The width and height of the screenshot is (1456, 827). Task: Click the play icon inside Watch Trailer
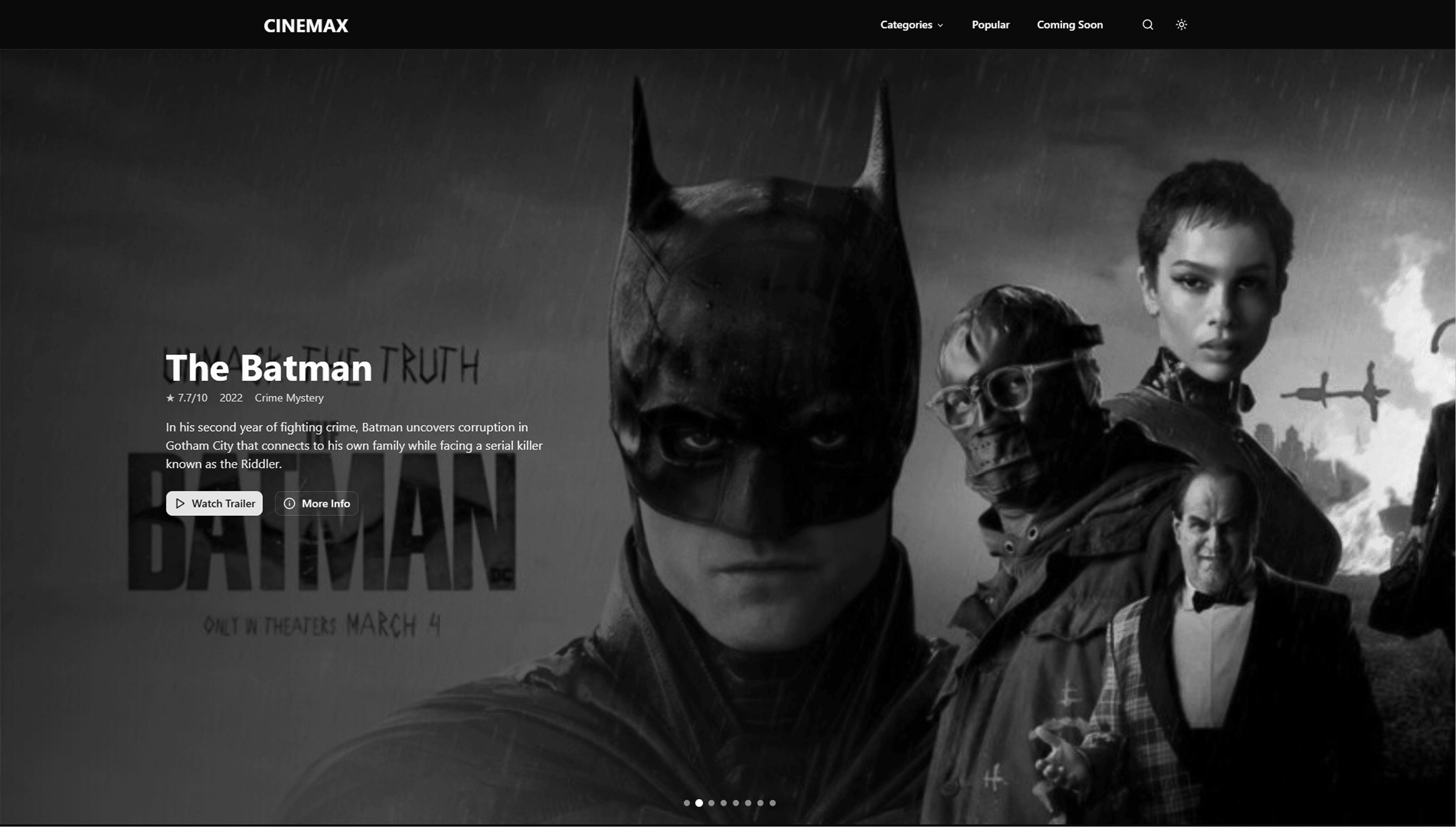coord(180,503)
